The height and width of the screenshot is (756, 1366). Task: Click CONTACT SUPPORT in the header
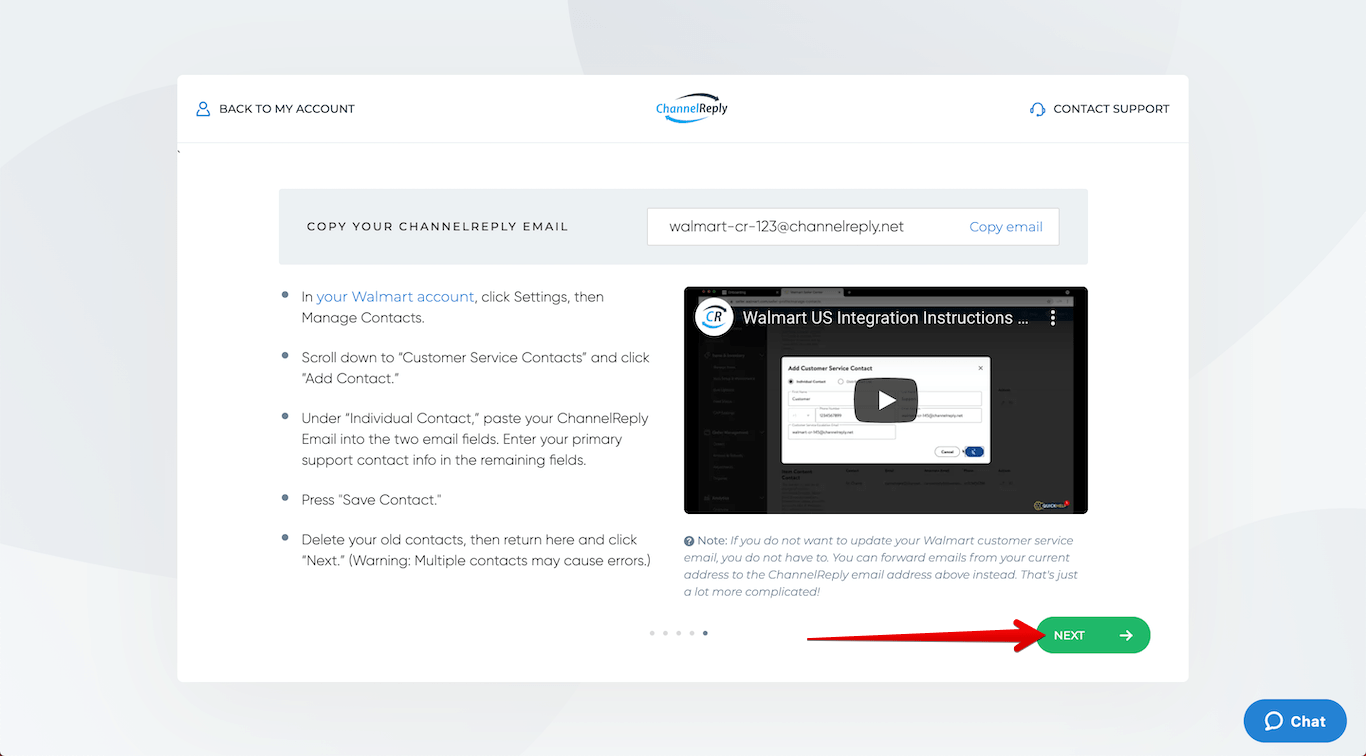tap(1110, 108)
